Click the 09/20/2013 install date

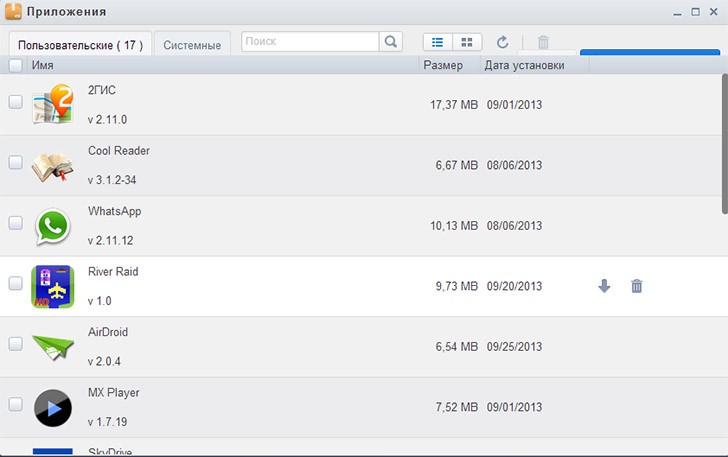514,286
